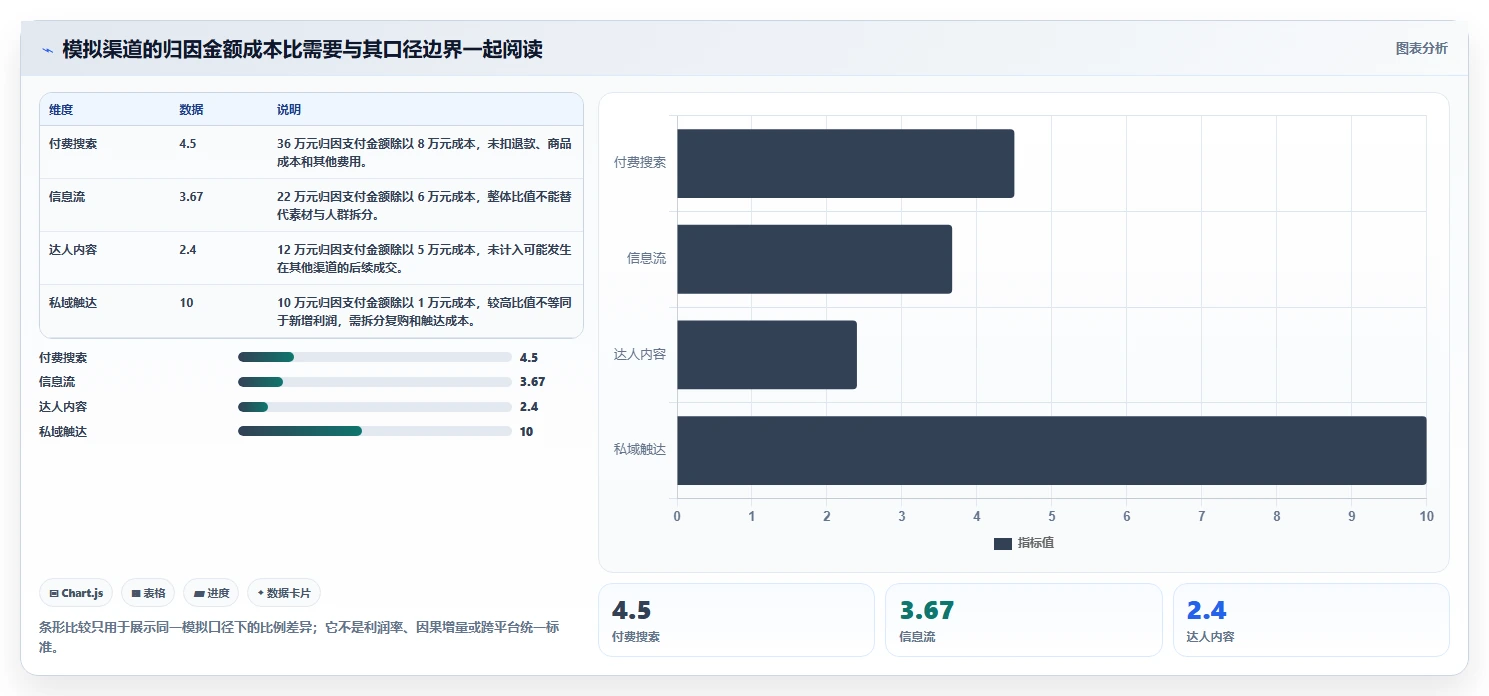Click the footnote text starting 条形比较
Screen dimensions: 1489x696
[x=299, y=637]
